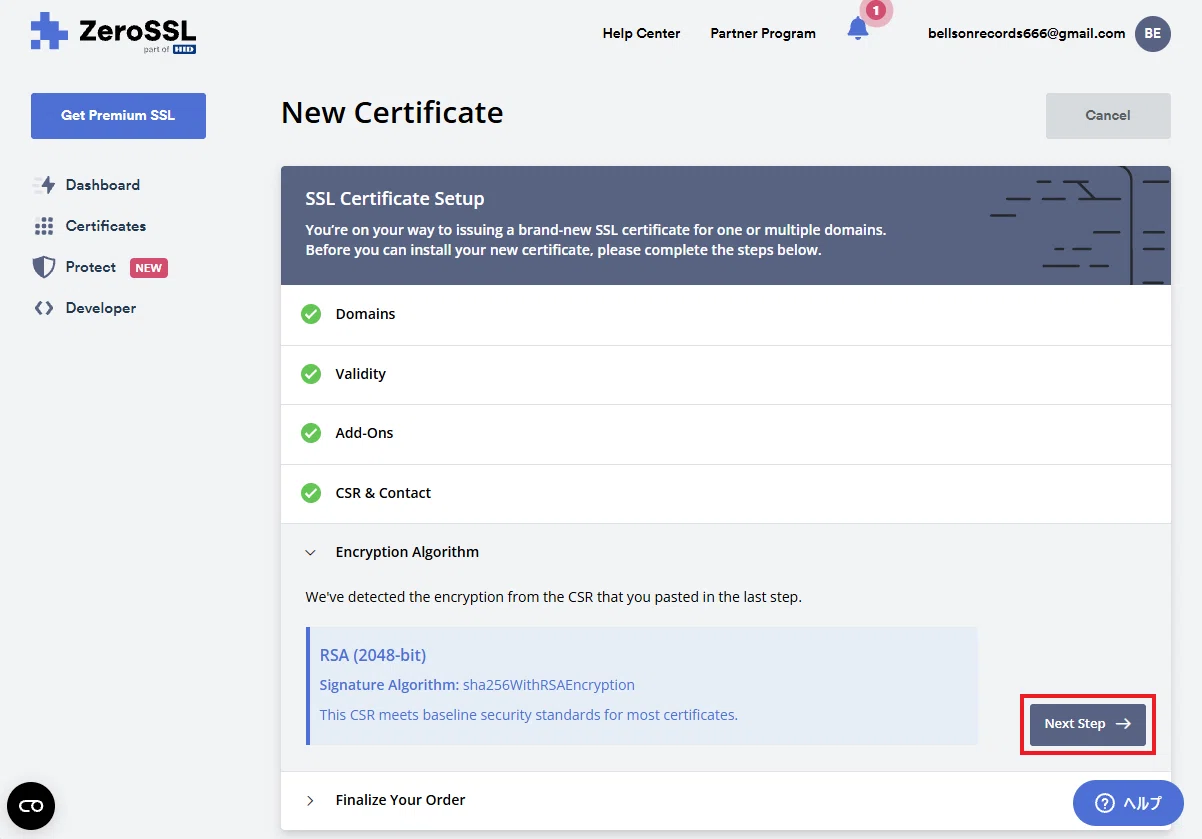Click the account email address
This screenshot has width=1202, height=839.
1027,33
